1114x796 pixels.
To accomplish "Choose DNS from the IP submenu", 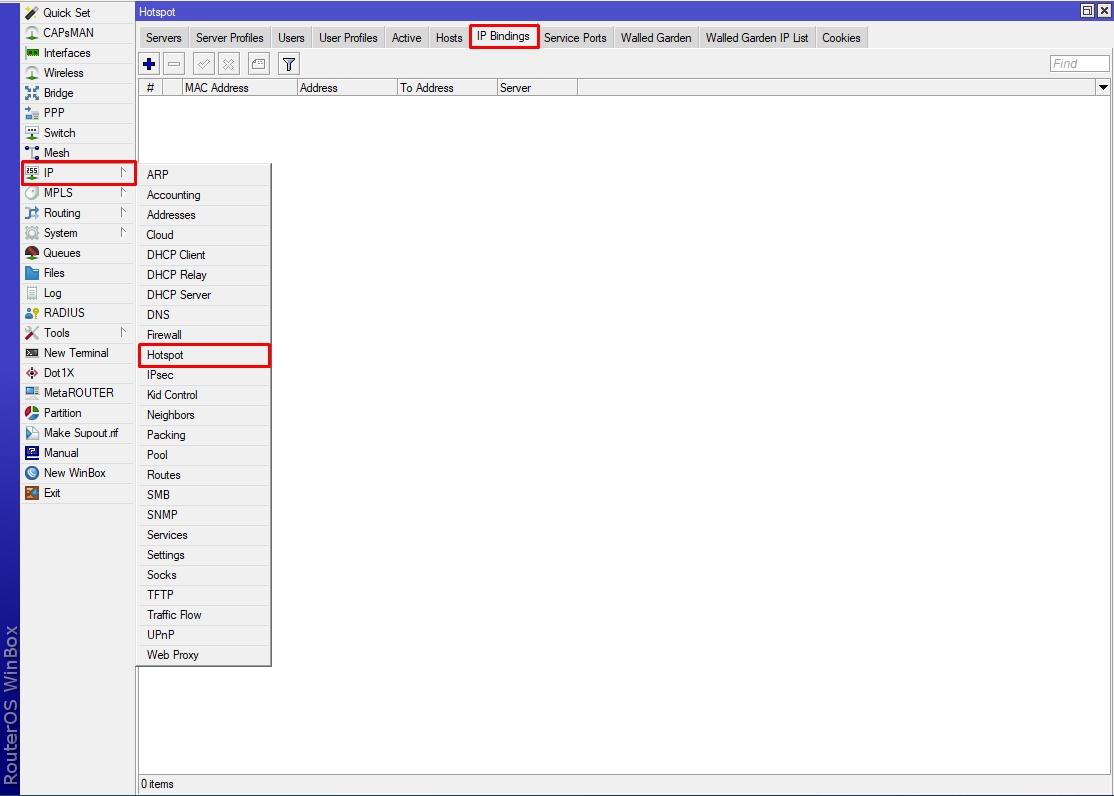I will tap(203, 314).
